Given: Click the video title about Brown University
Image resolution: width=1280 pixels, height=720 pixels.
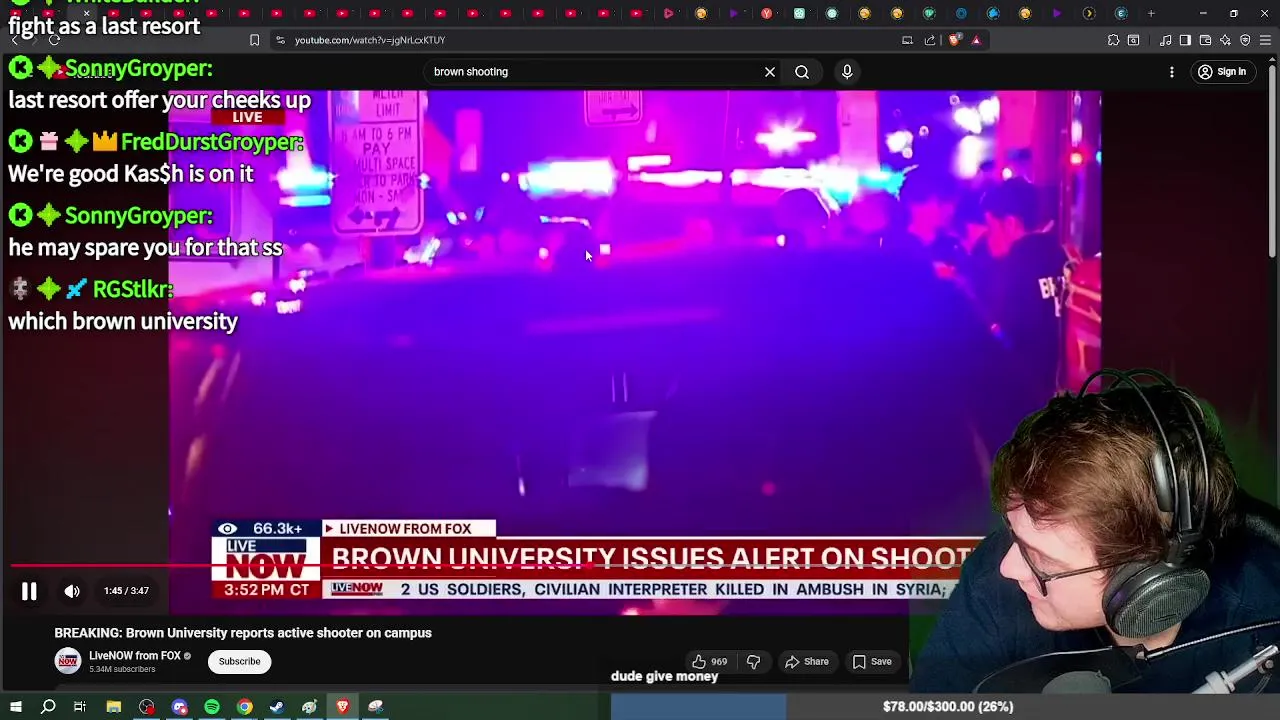Looking at the screenshot, I should click(x=243, y=633).
